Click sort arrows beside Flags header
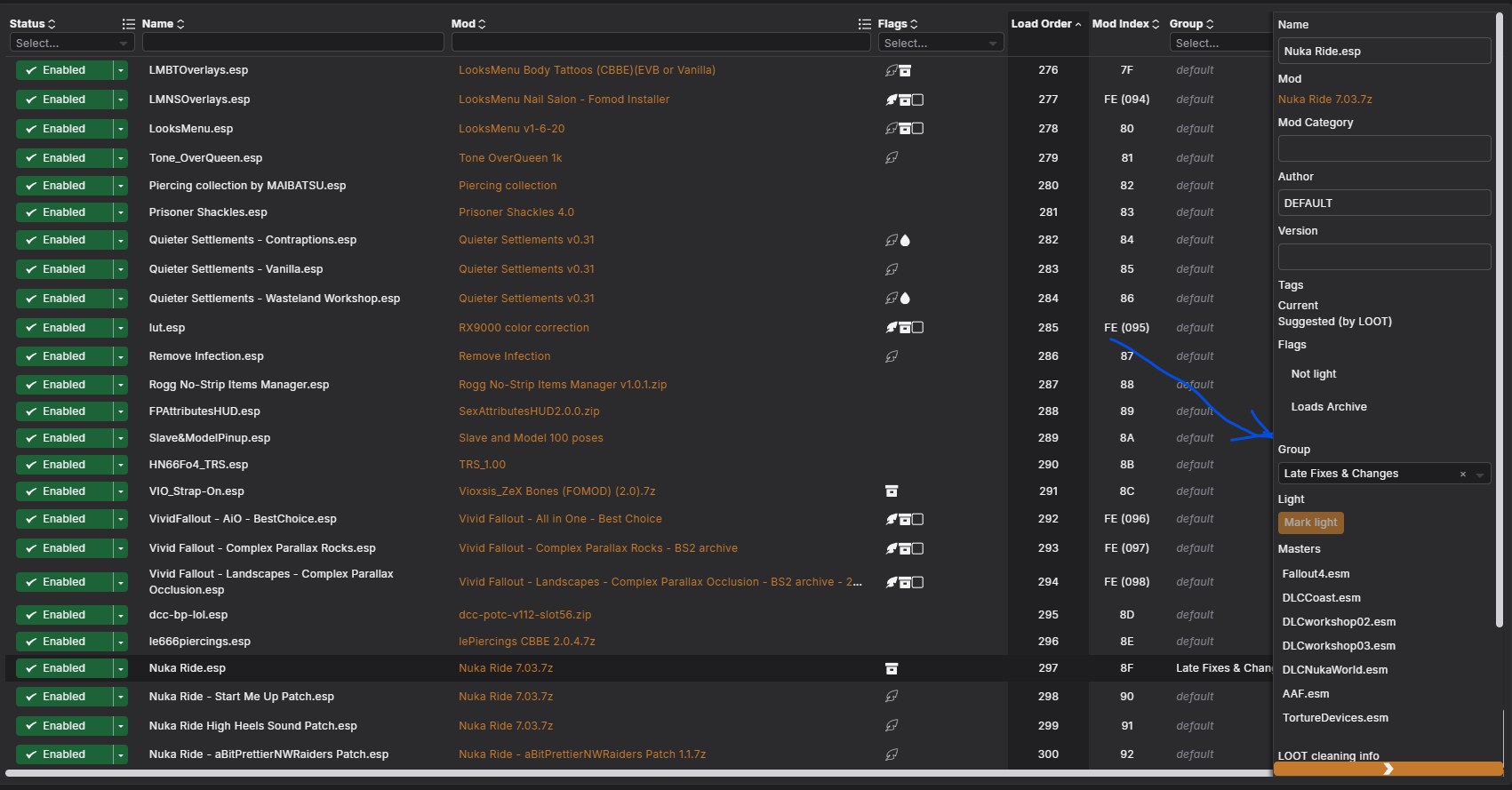This screenshot has height=790, width=1512. (x=914, y=24)
